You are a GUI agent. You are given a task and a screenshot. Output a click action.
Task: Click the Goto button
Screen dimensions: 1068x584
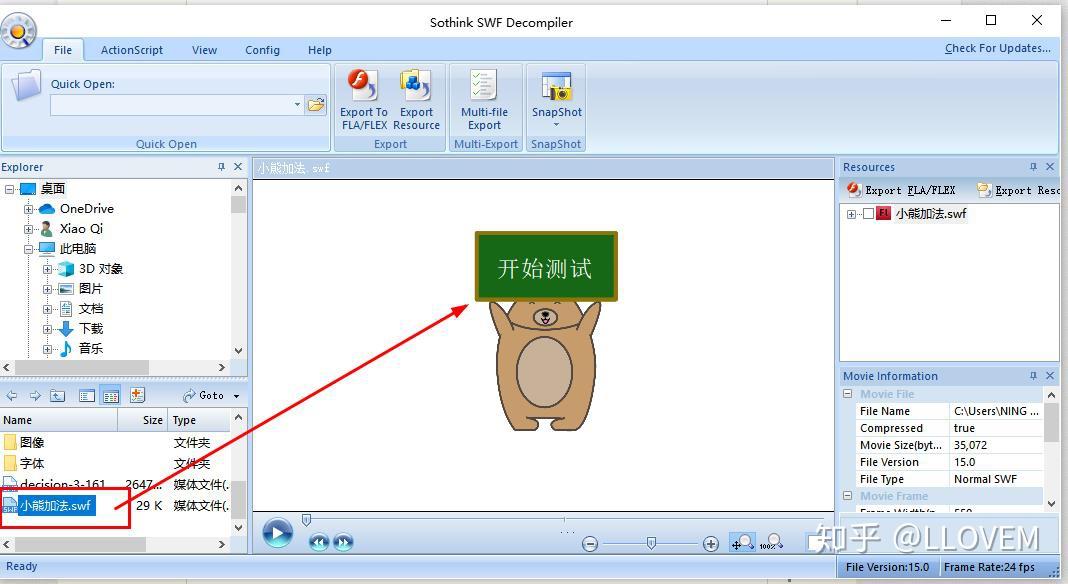click(204, 396)
